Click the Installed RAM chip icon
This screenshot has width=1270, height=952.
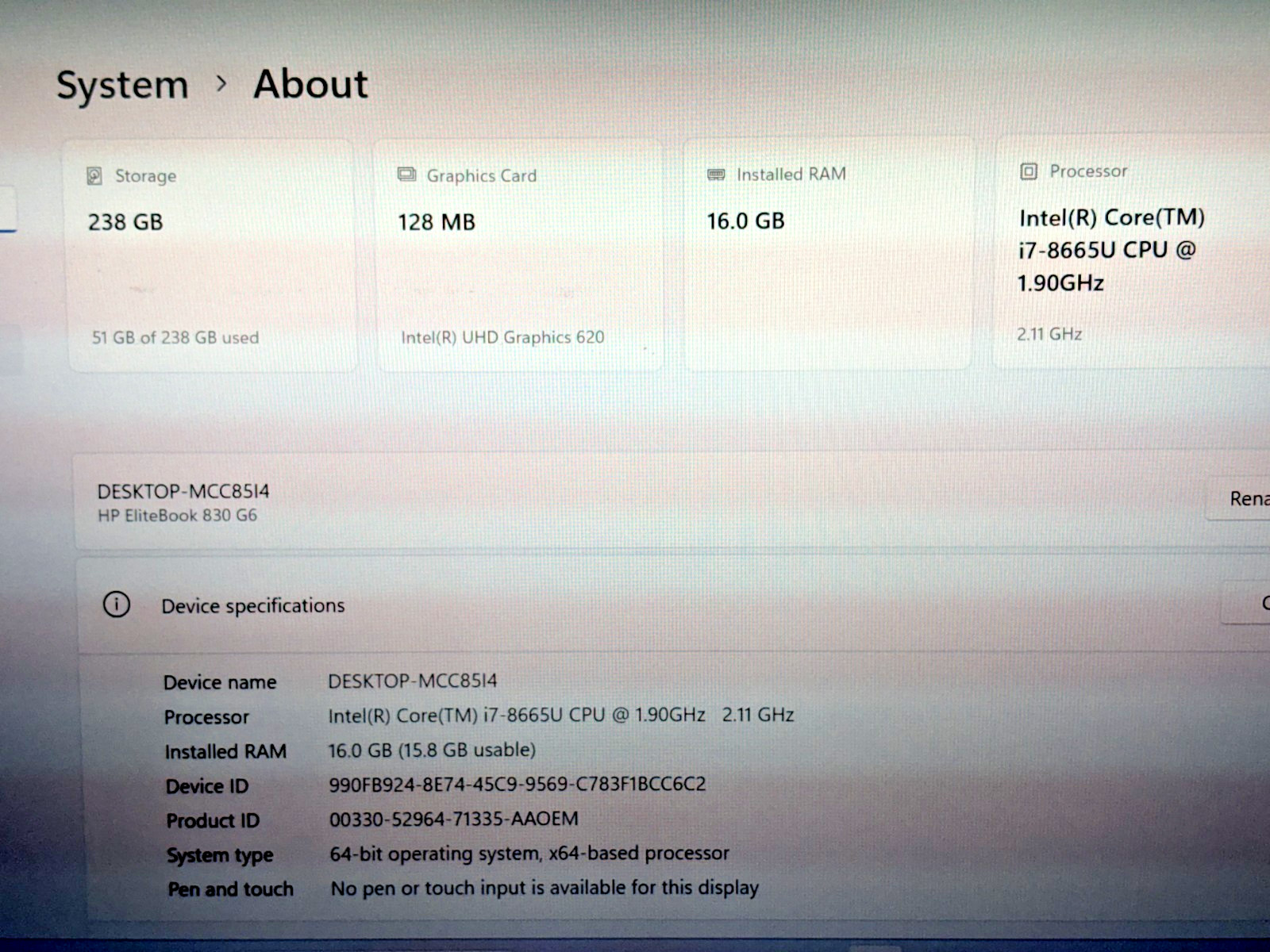tap(716, 175)
